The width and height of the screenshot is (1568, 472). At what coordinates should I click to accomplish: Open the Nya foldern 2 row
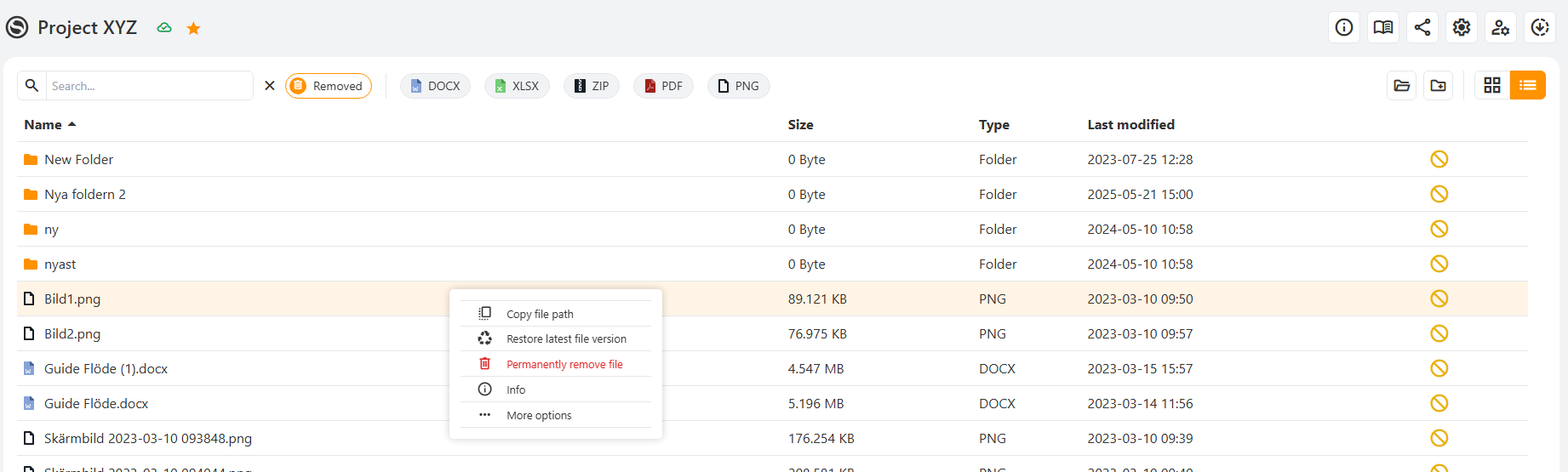772,194
